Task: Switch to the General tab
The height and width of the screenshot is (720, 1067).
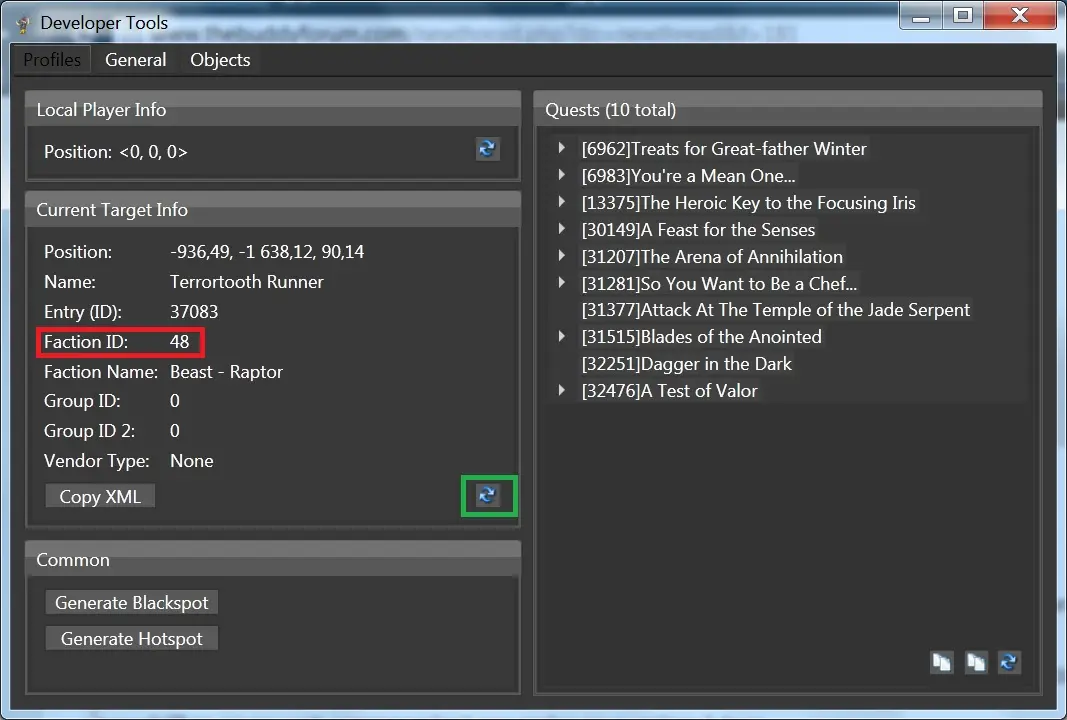Action: (136, 60)
